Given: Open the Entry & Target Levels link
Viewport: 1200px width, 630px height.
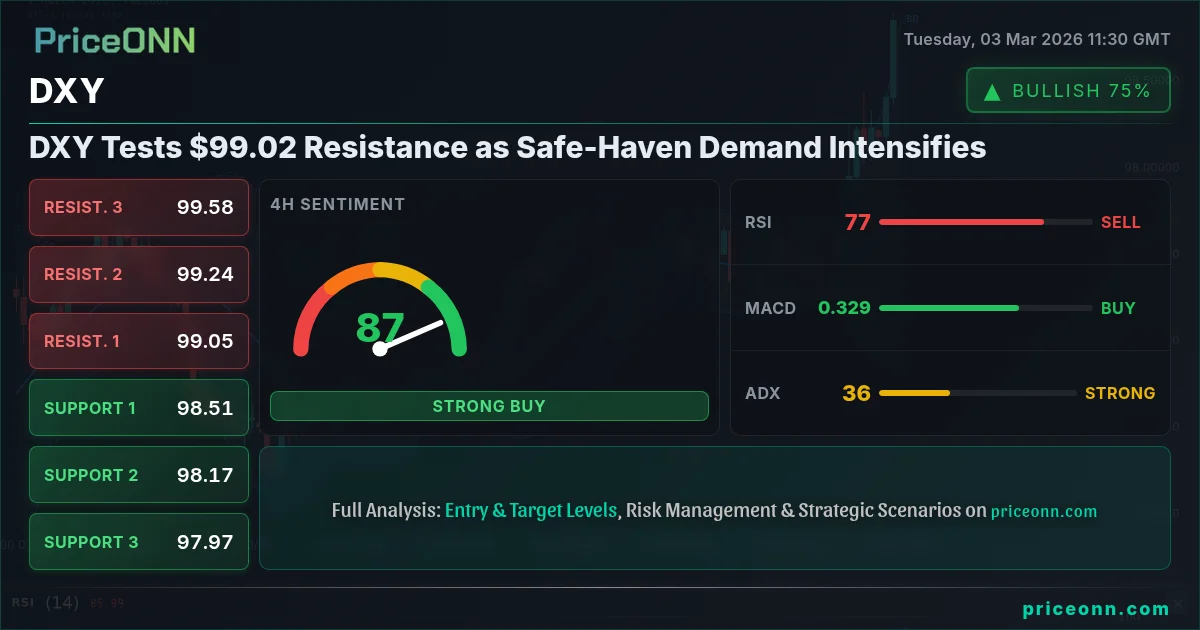Looking at the screenshot, I should coord(531,510).
